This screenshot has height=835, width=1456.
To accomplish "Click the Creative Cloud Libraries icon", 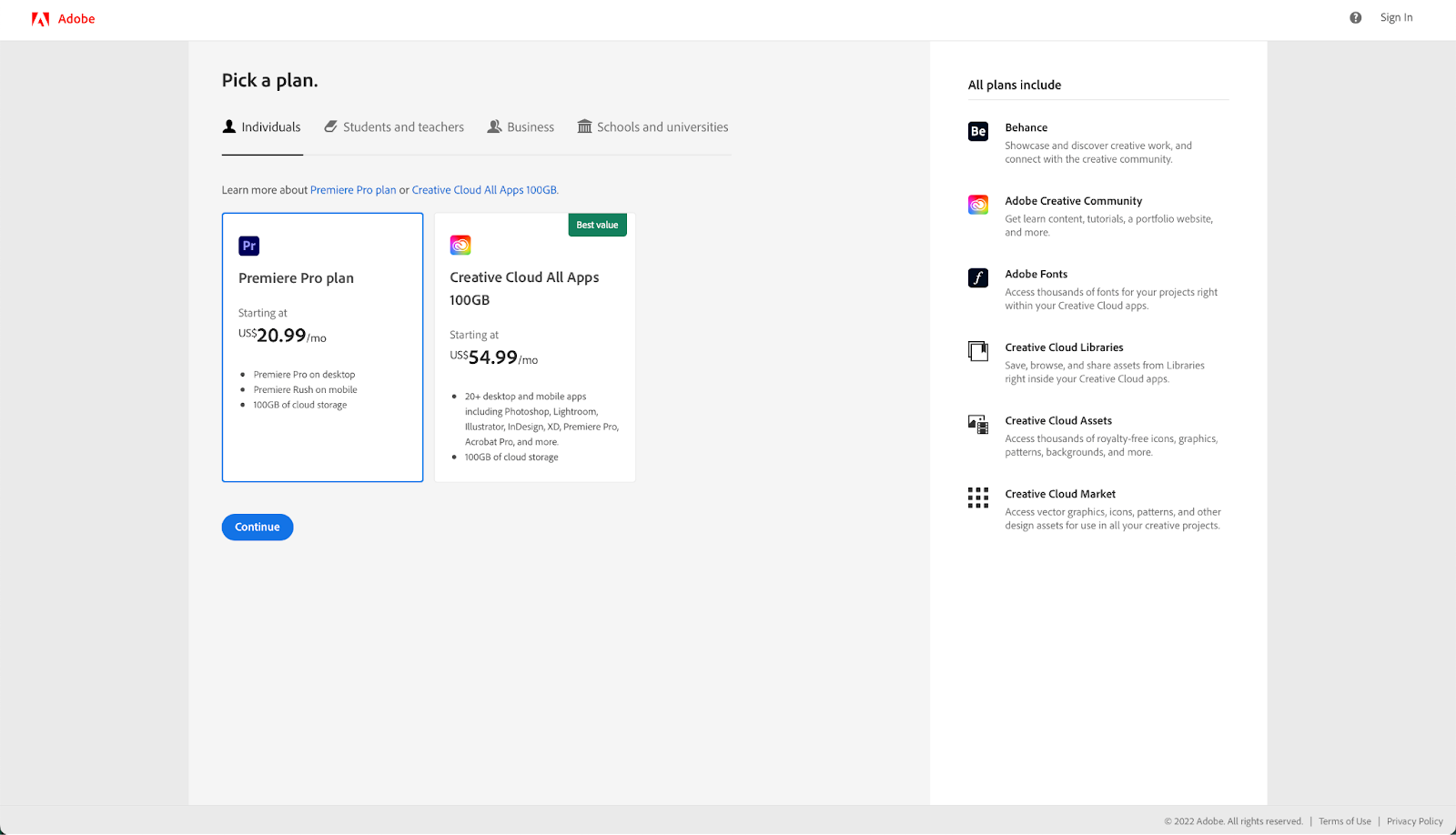I will [978, 351].
